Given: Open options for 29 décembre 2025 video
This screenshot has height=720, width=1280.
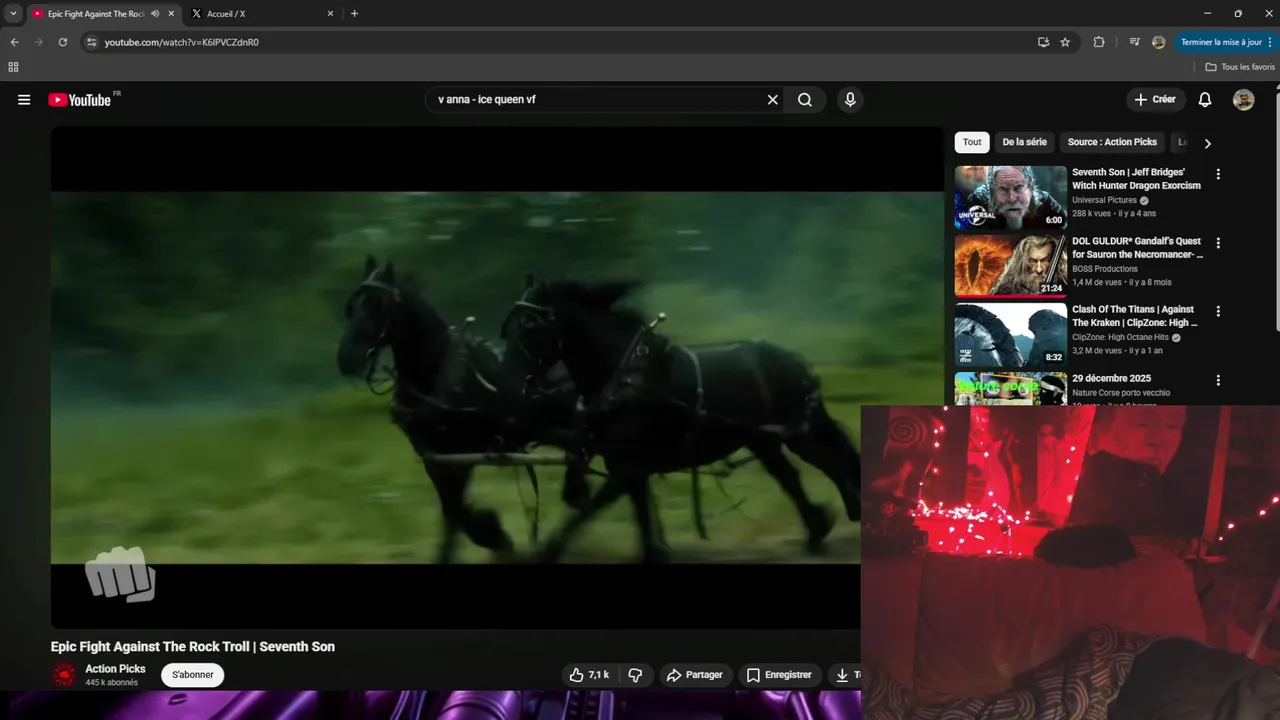Looking at the screenshot, I should pos(1218,380).
